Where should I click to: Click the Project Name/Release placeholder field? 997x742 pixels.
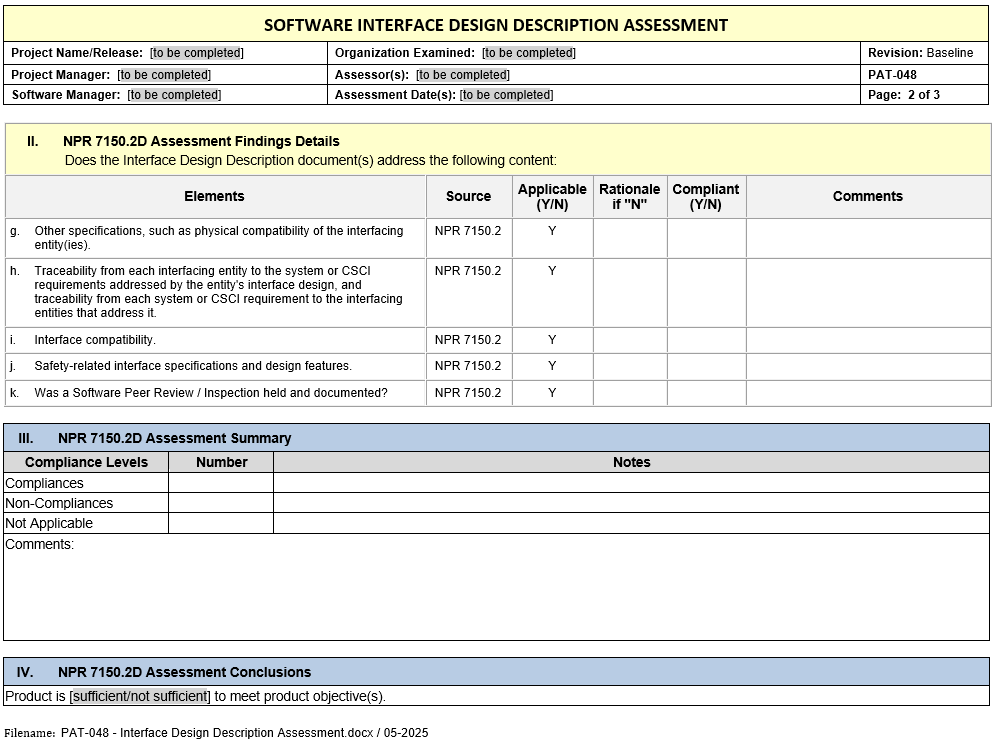196,53
